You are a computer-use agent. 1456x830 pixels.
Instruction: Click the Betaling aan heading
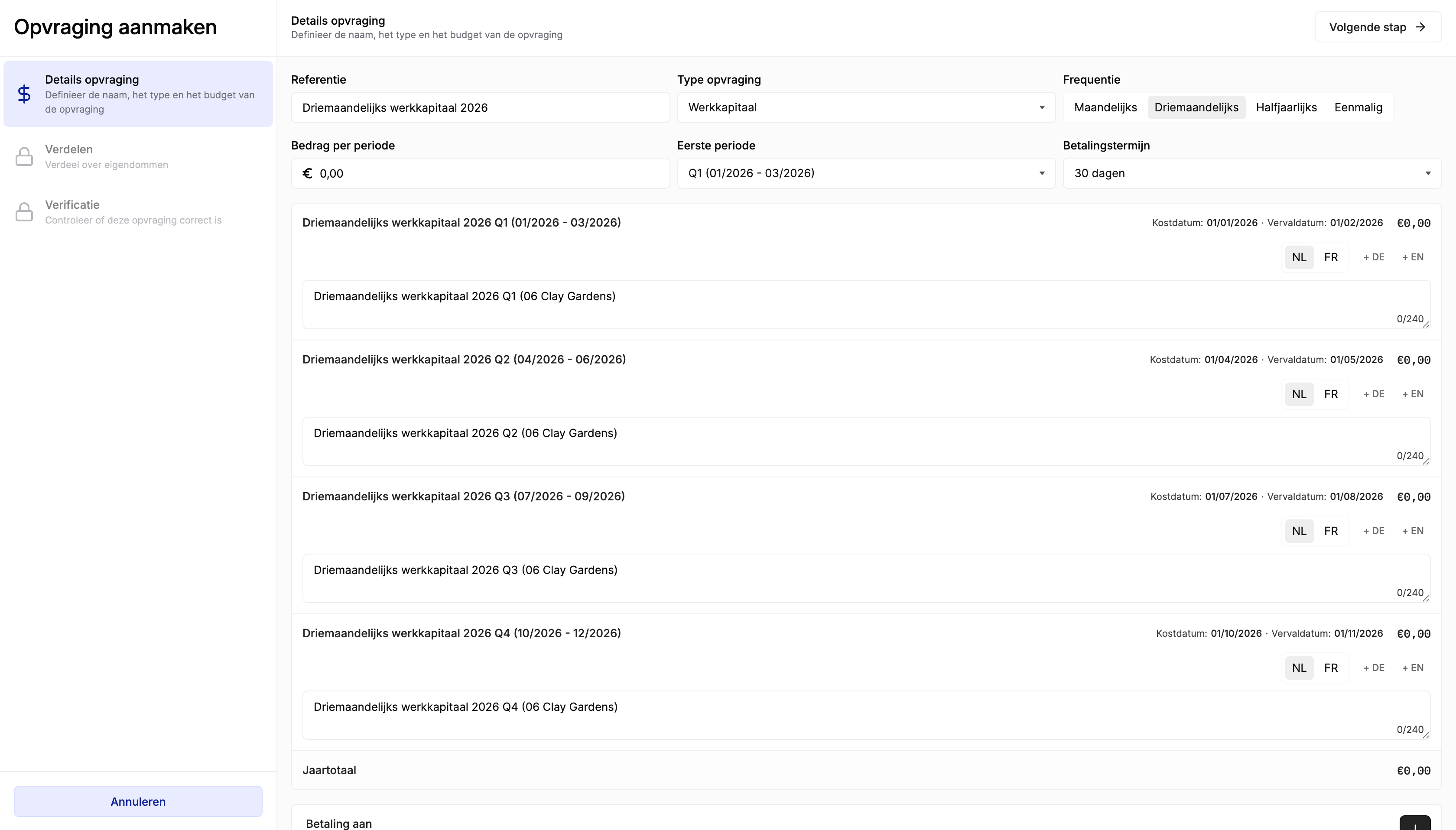(x=338, y=824)
